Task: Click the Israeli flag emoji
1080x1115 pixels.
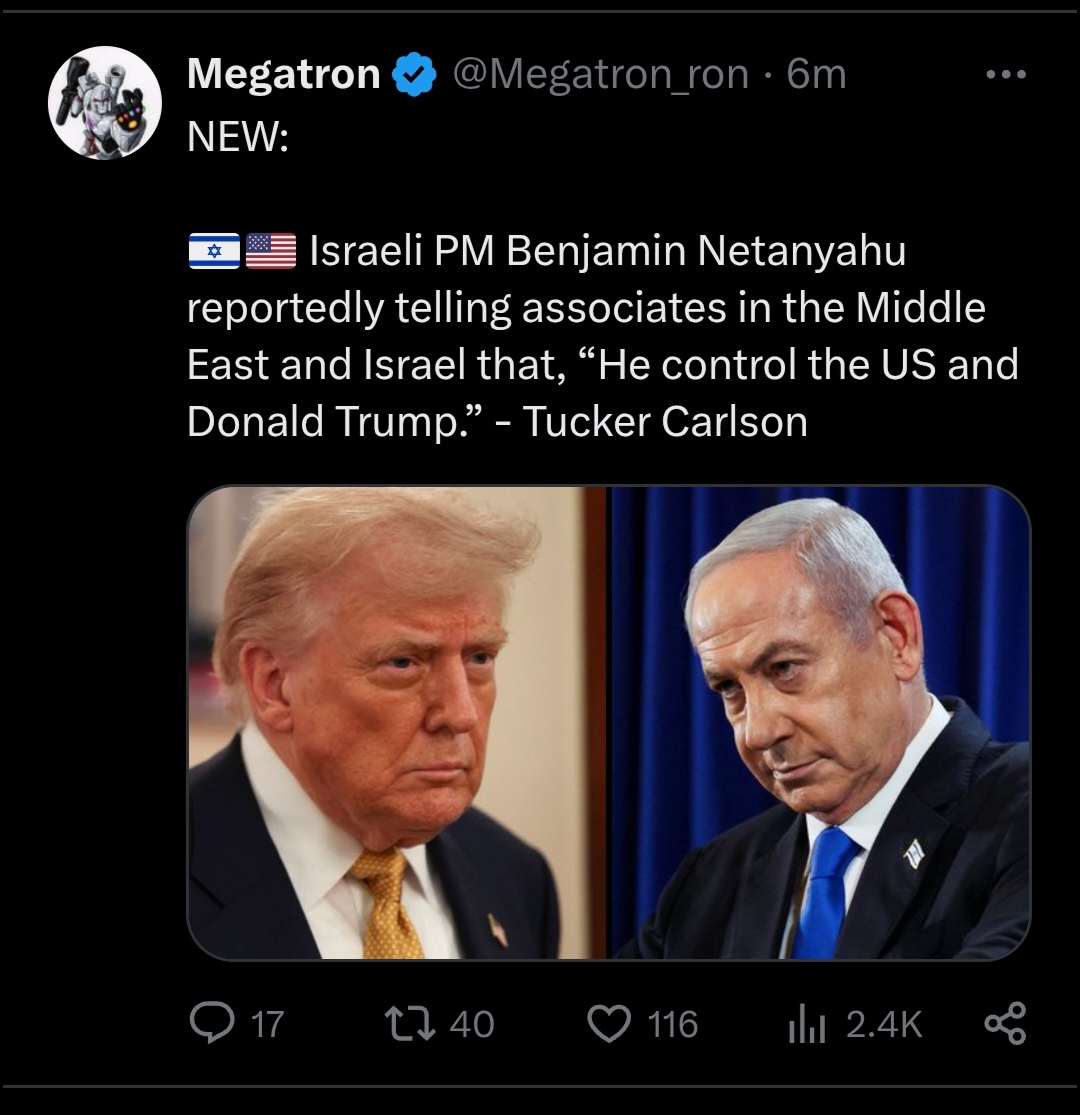Action: pyautogui.click(x=215, y=252)
